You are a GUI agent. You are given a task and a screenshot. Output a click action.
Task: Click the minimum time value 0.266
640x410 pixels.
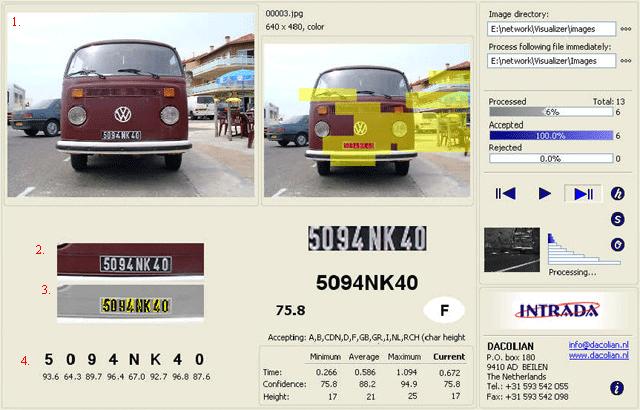pos(327,372)
